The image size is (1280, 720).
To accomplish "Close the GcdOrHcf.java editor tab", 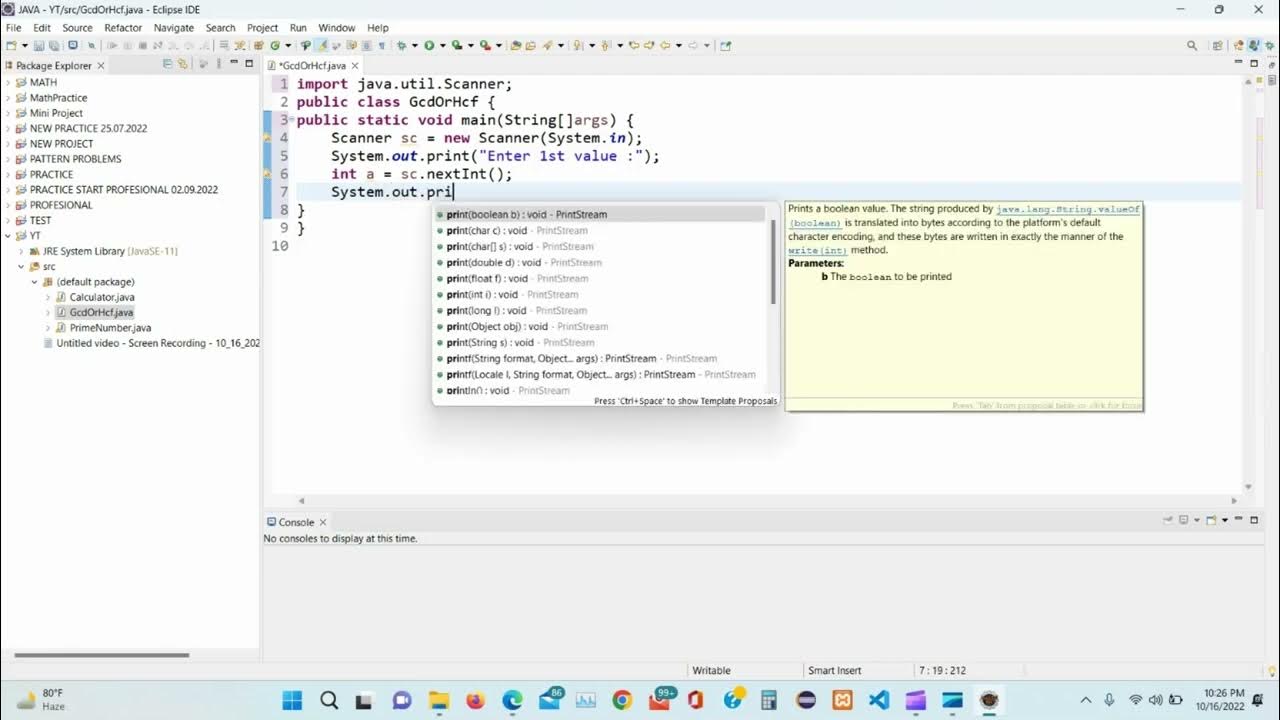I will [353, 65].
